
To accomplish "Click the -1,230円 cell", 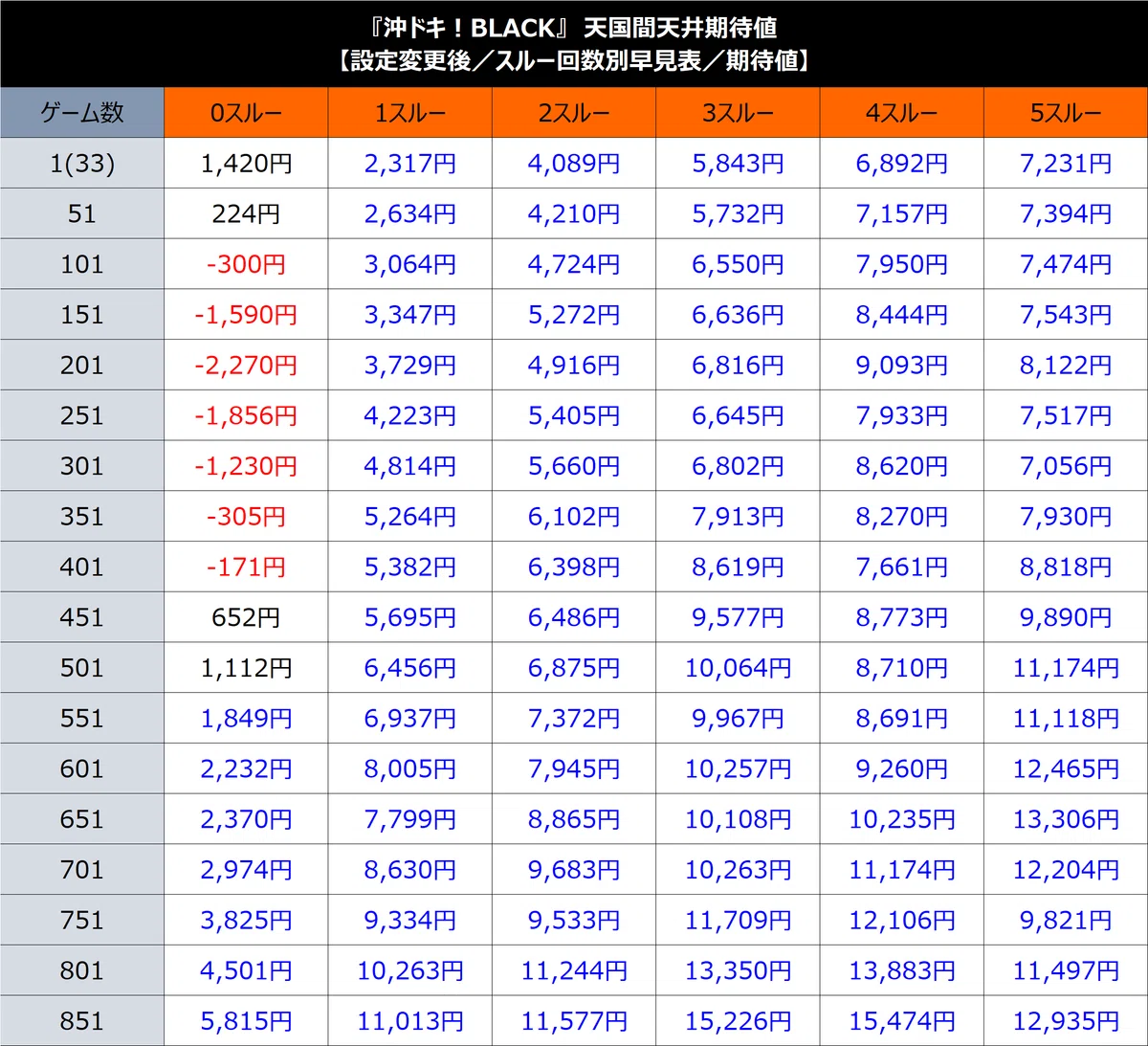I will (246, 466).
